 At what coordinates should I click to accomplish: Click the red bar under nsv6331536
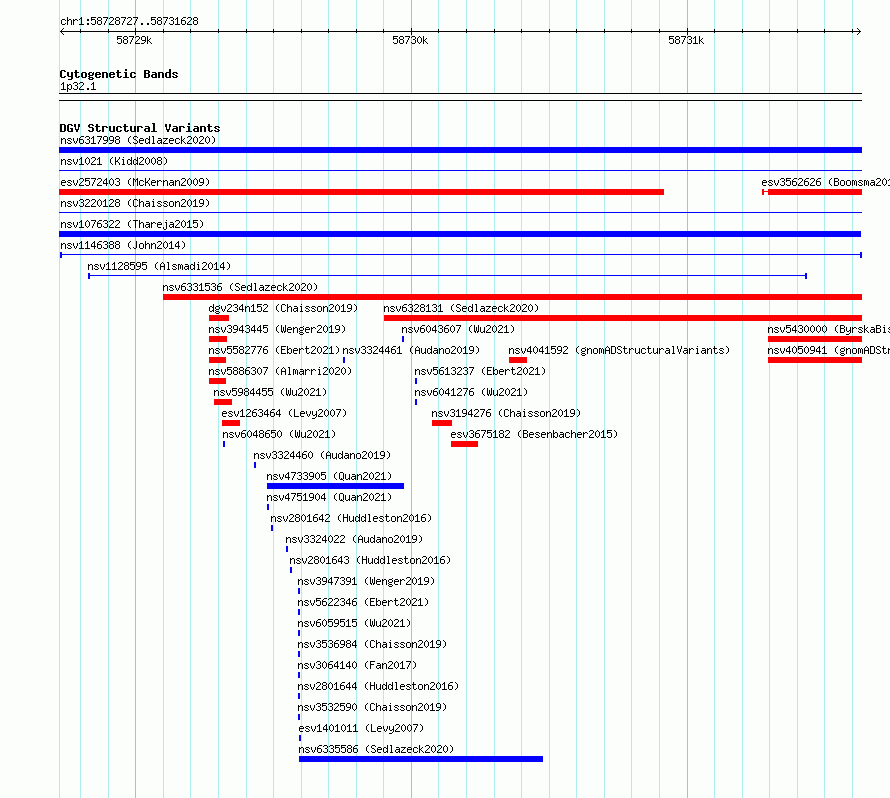512,297
